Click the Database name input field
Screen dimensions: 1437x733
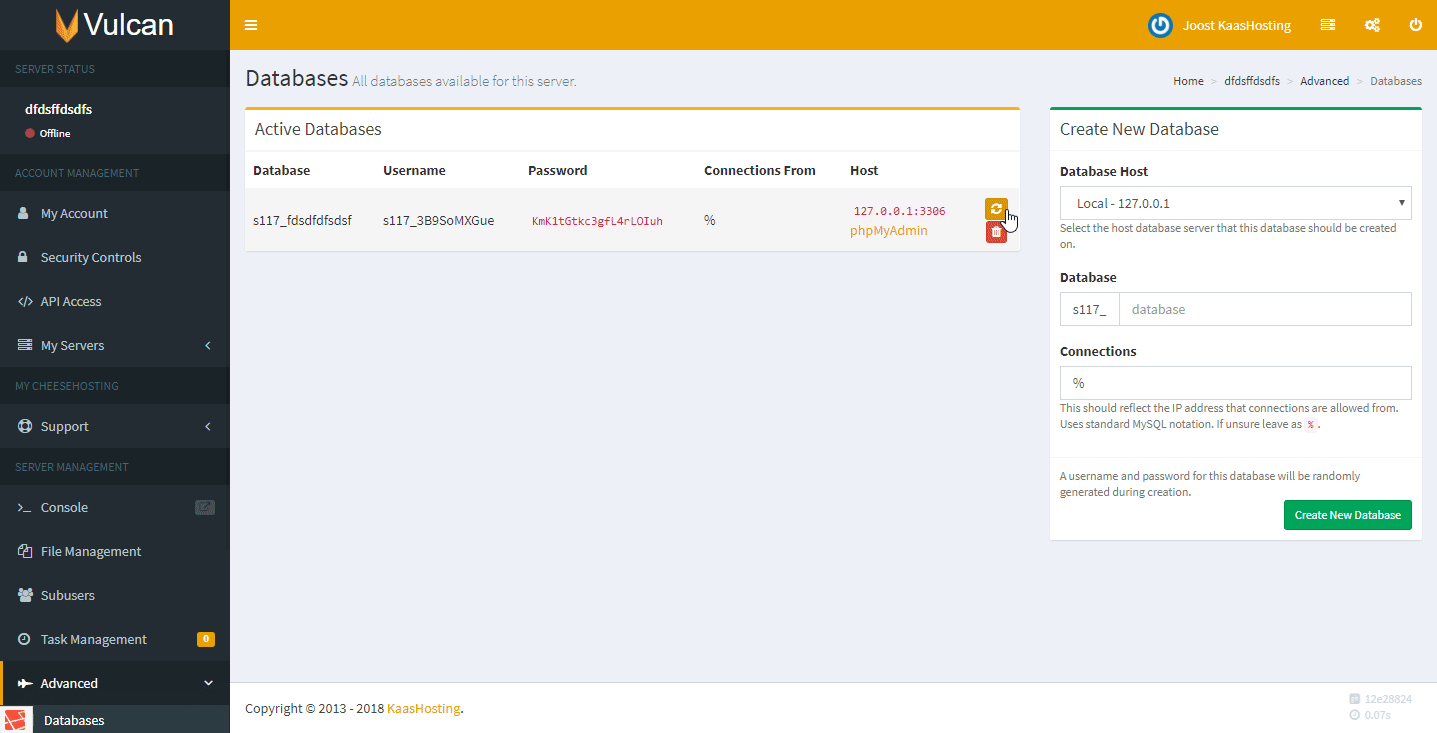point(1264,309)
